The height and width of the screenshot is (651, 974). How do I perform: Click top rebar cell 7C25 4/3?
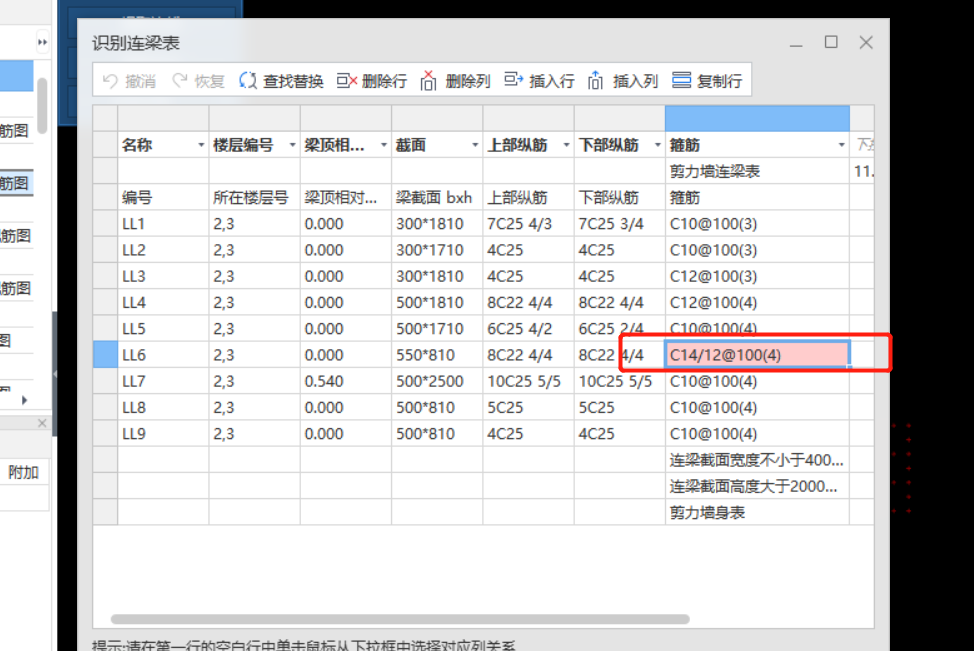tap(529, 224)
